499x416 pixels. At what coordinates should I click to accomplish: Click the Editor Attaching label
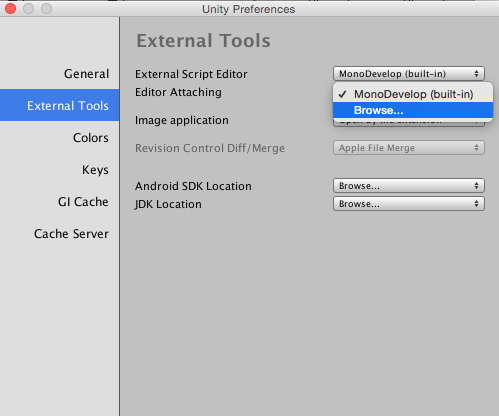click(178, 92)
